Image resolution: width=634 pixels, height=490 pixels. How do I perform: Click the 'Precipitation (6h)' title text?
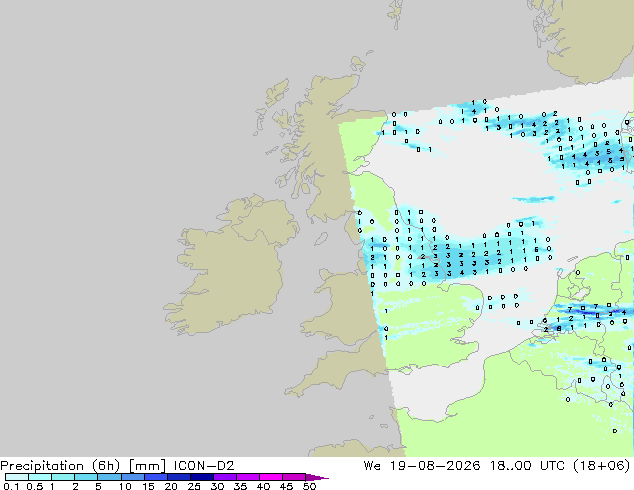pyautogui.click(x=60, y=466)
